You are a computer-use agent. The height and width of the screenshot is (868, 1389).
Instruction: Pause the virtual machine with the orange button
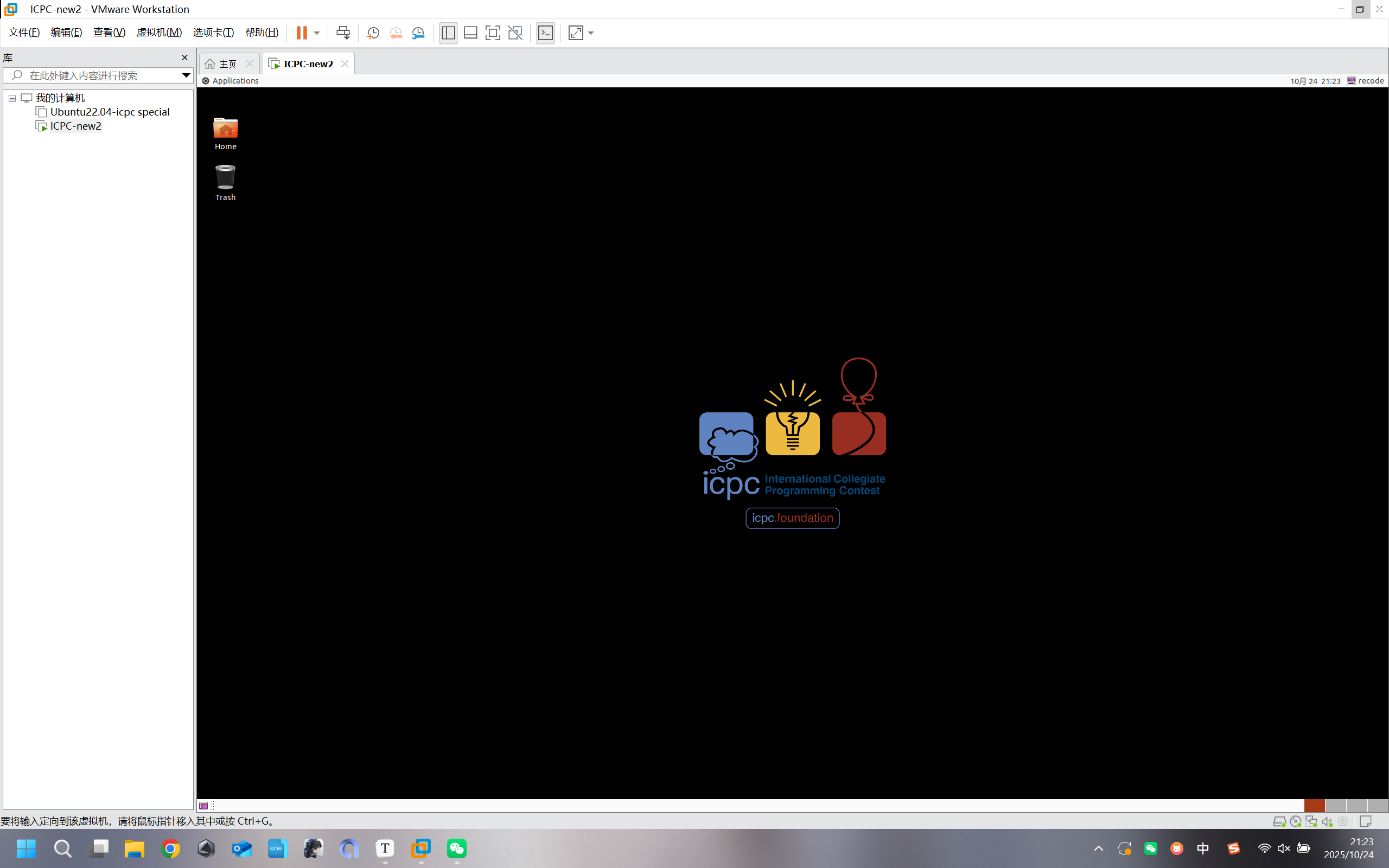pos(301,33)
